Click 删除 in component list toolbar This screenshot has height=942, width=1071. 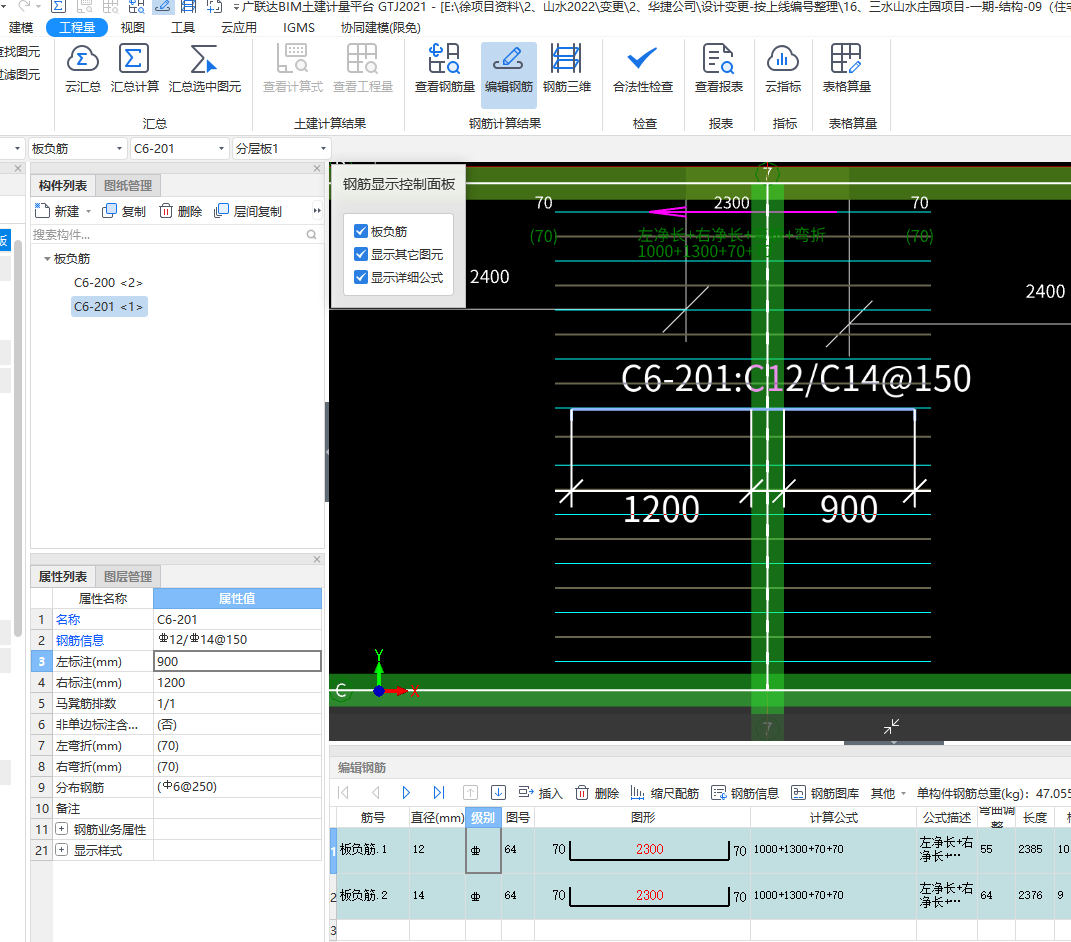coord(180,211)
